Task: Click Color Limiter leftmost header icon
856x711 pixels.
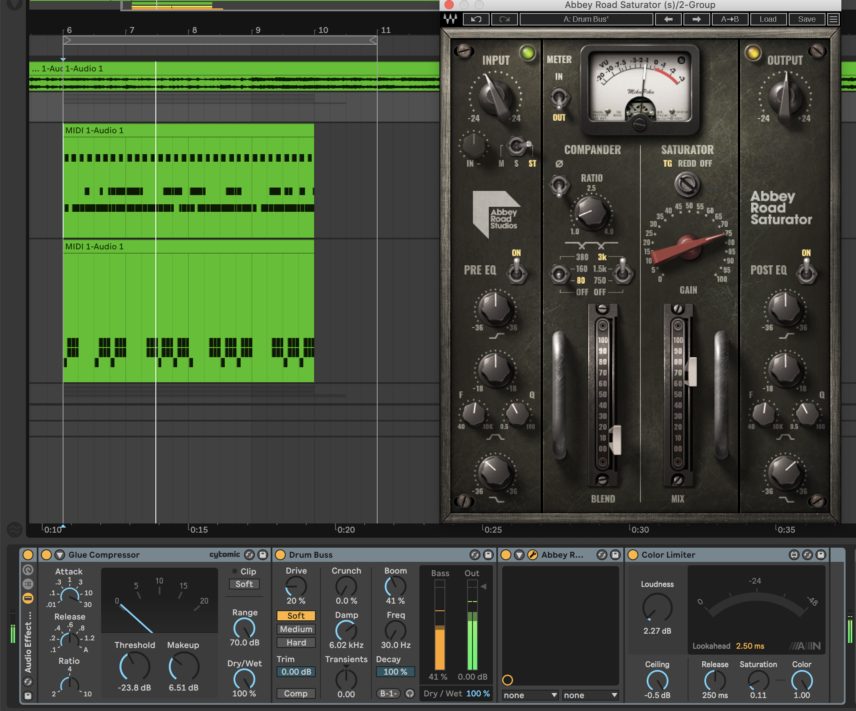Action: tap(794, 555)
